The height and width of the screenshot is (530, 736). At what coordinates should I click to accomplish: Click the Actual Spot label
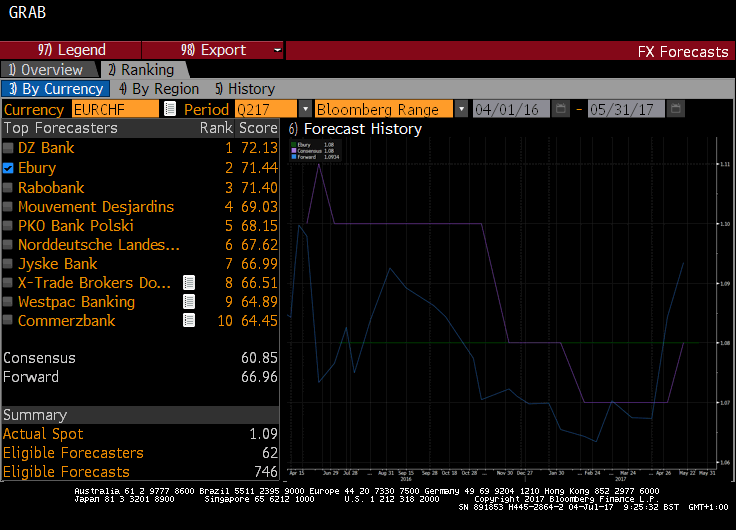(43, 434)
